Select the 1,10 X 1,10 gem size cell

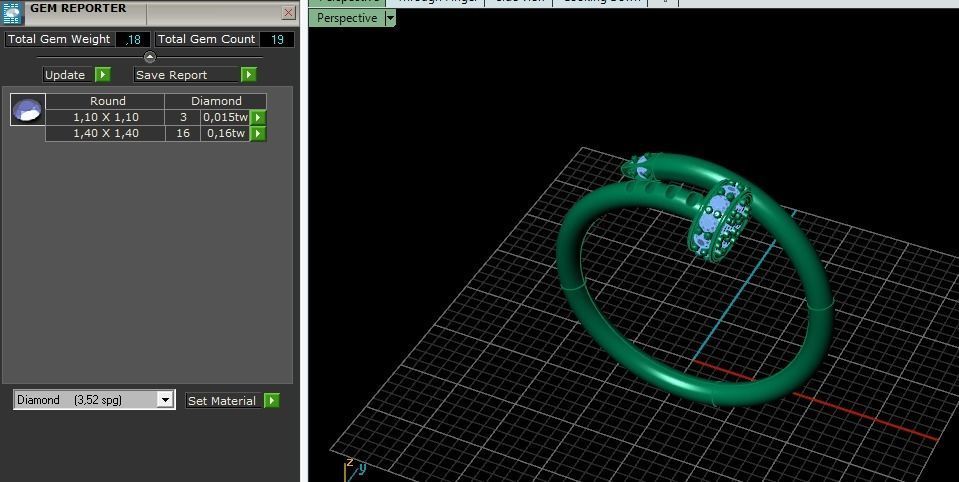point(105,117)
